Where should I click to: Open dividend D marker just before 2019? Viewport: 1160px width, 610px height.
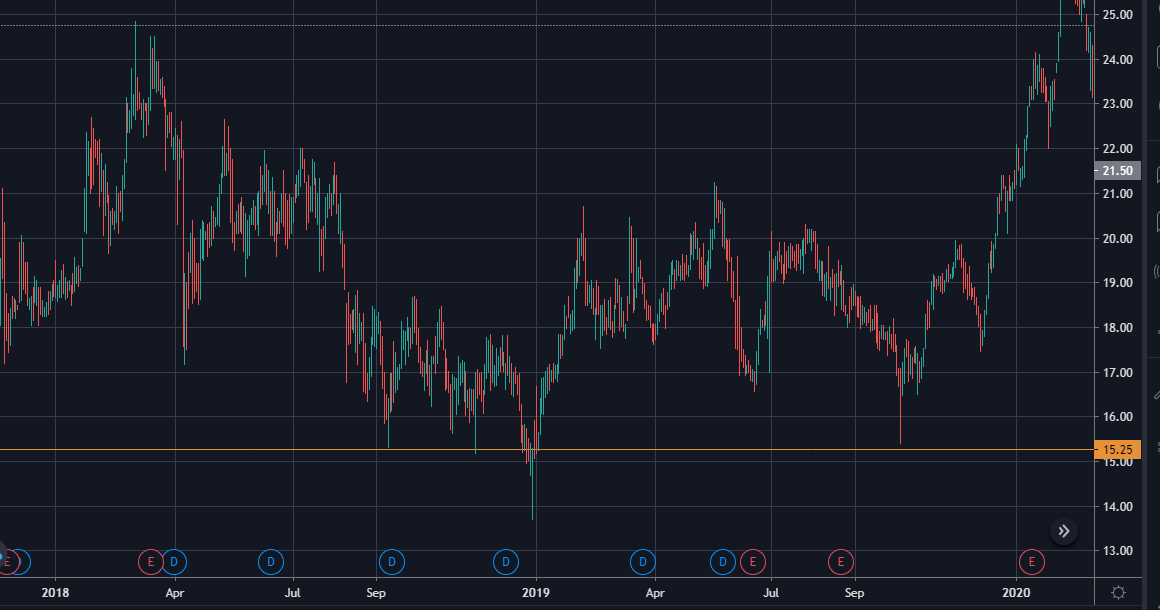coord(506,562)
